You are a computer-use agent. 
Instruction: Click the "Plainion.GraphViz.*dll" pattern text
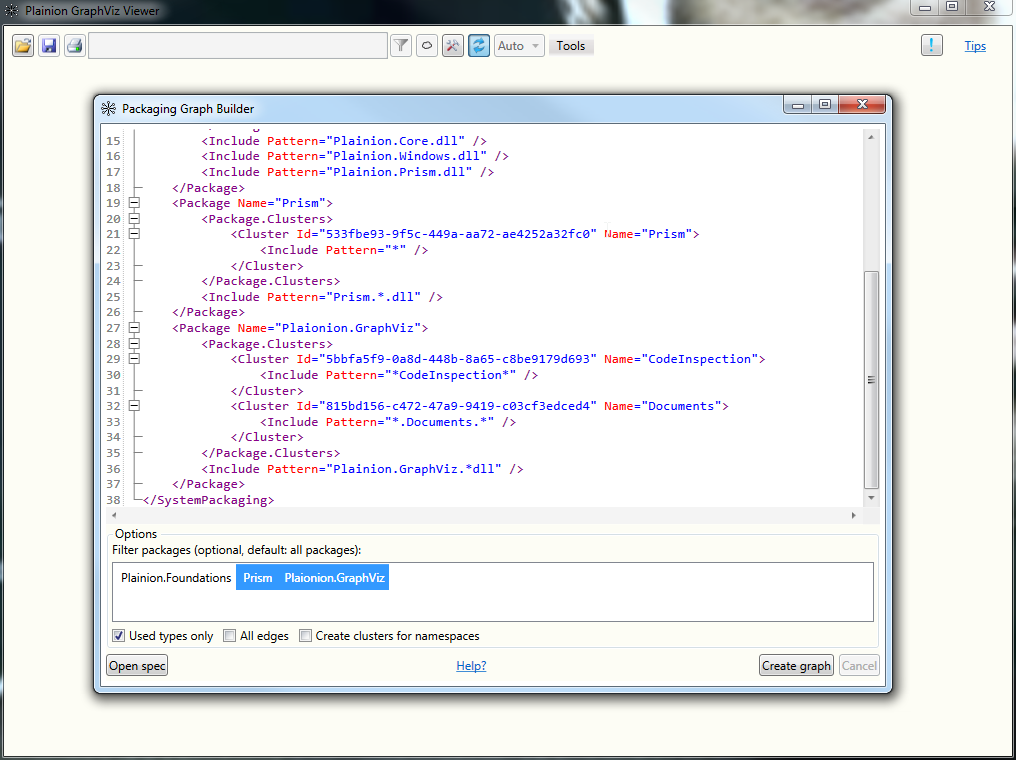click(x=414, y=468)
